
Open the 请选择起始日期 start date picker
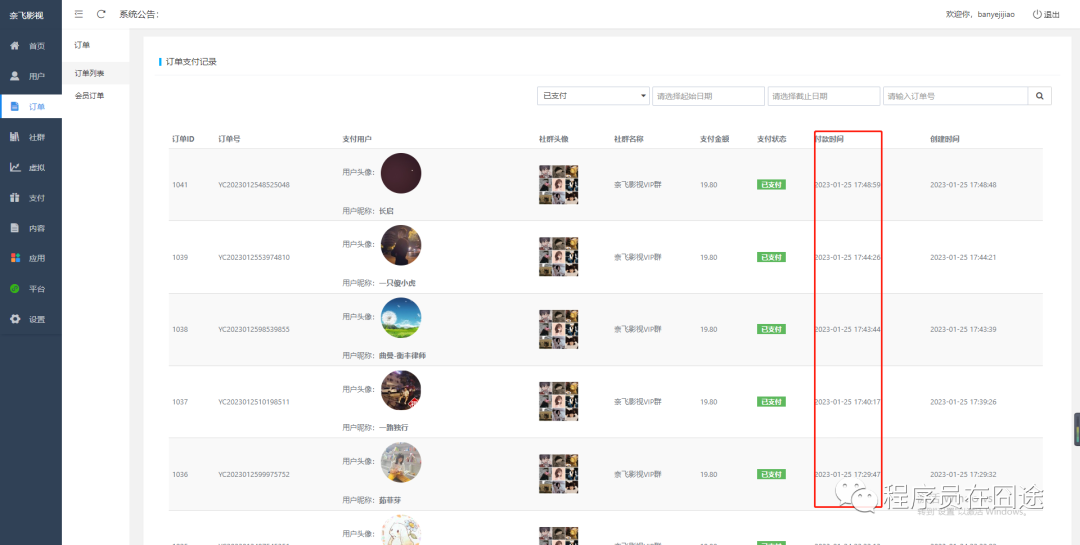coord(708,96)
